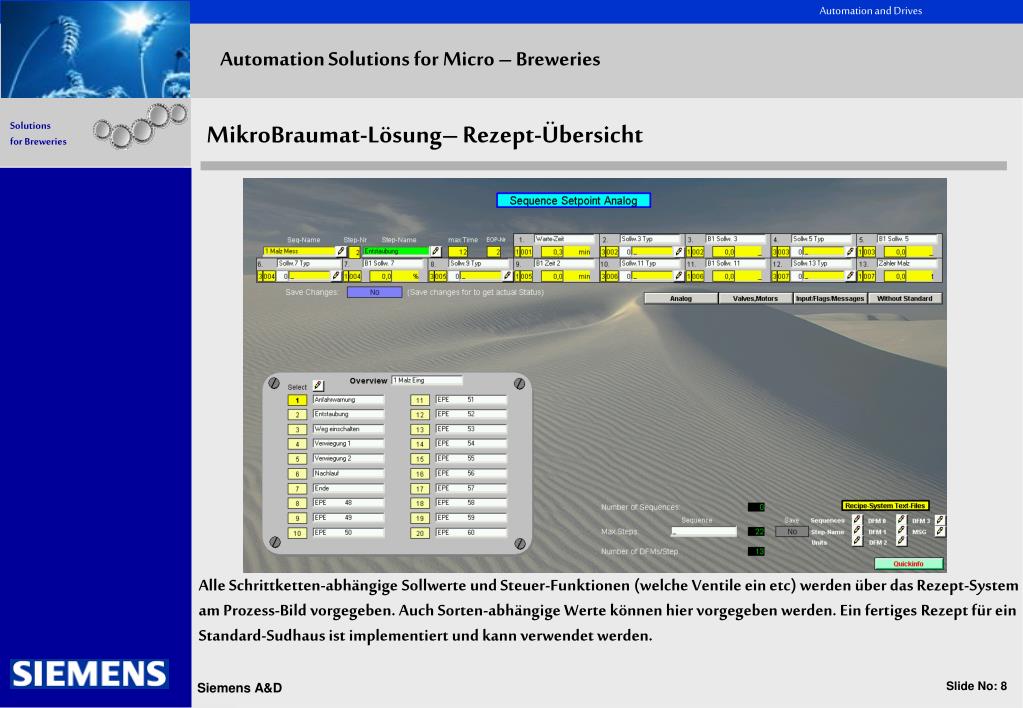1023x708 pixels.
Task: Select step 11 number button
Action: point(420,400)
